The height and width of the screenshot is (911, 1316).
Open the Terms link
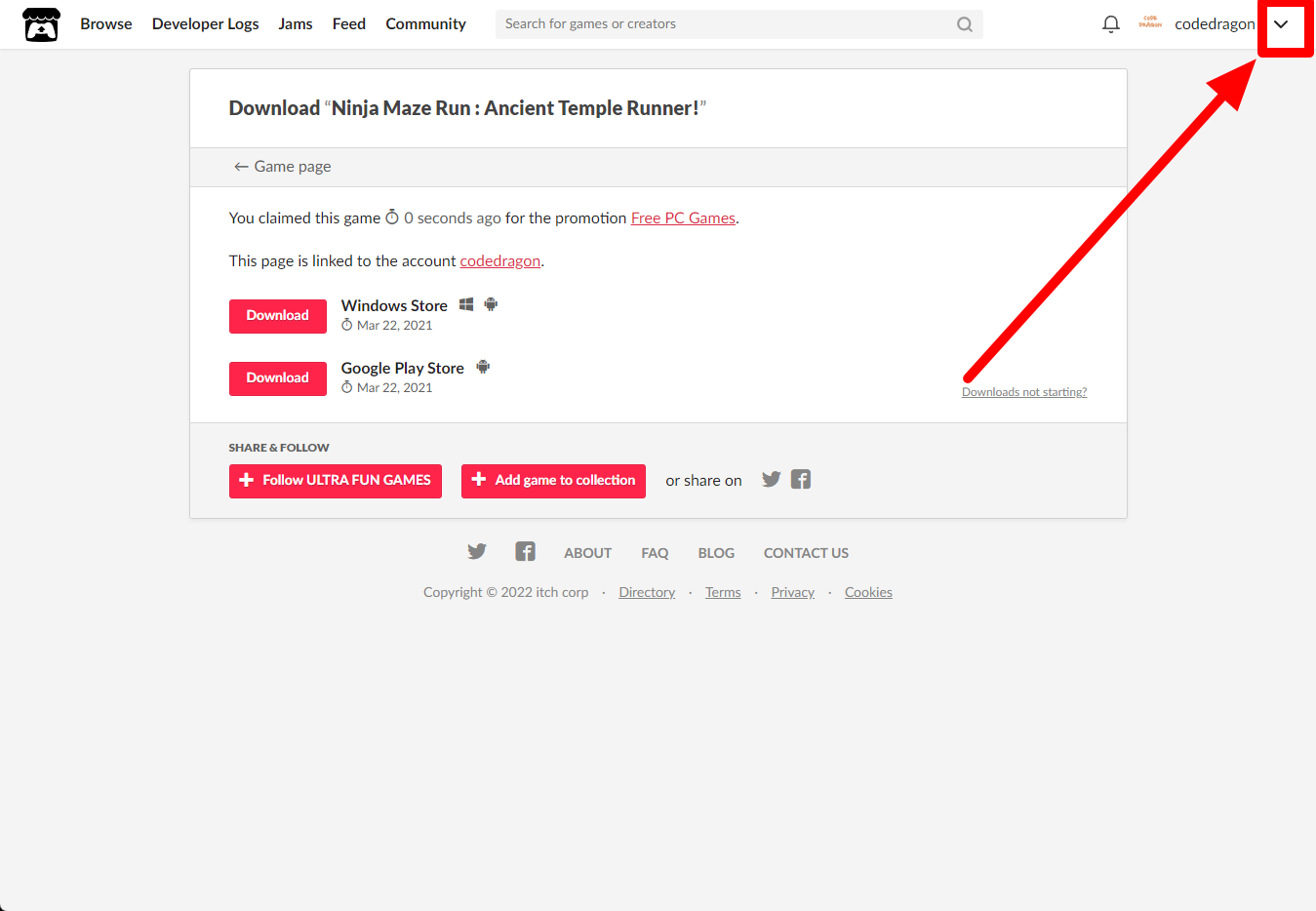pyautogui.click(x=723, y=593)
